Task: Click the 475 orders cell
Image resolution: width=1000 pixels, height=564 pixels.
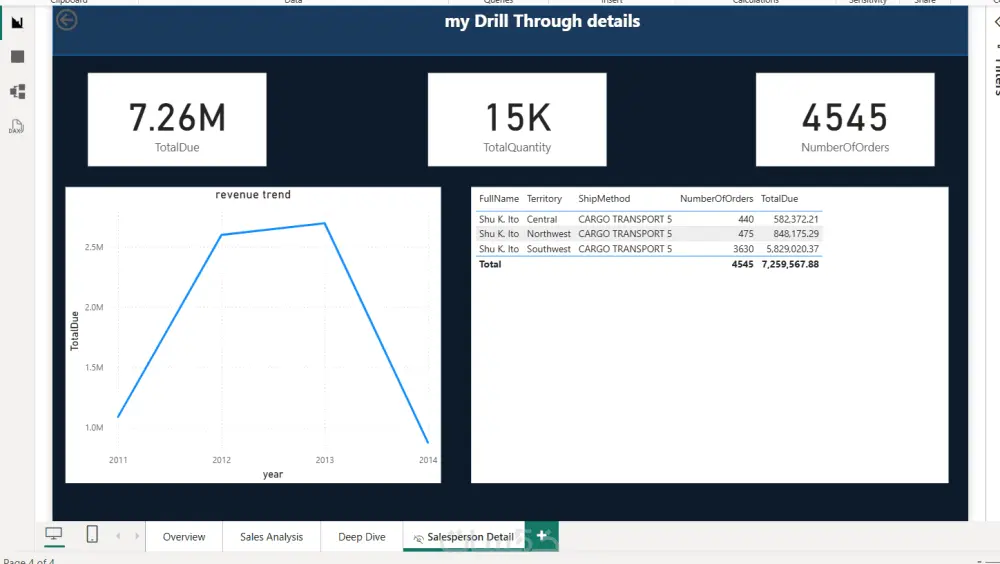Action: [x=746, y=234]
